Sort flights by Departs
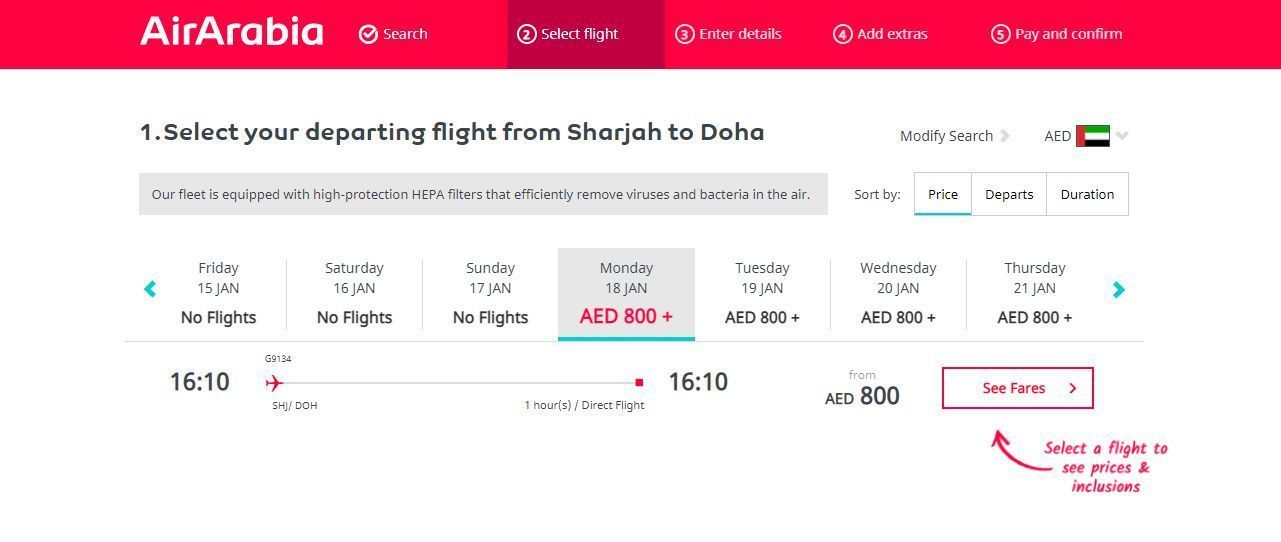The height and width of the screenshot is (542, 1281). click(x=1009, y=194)
